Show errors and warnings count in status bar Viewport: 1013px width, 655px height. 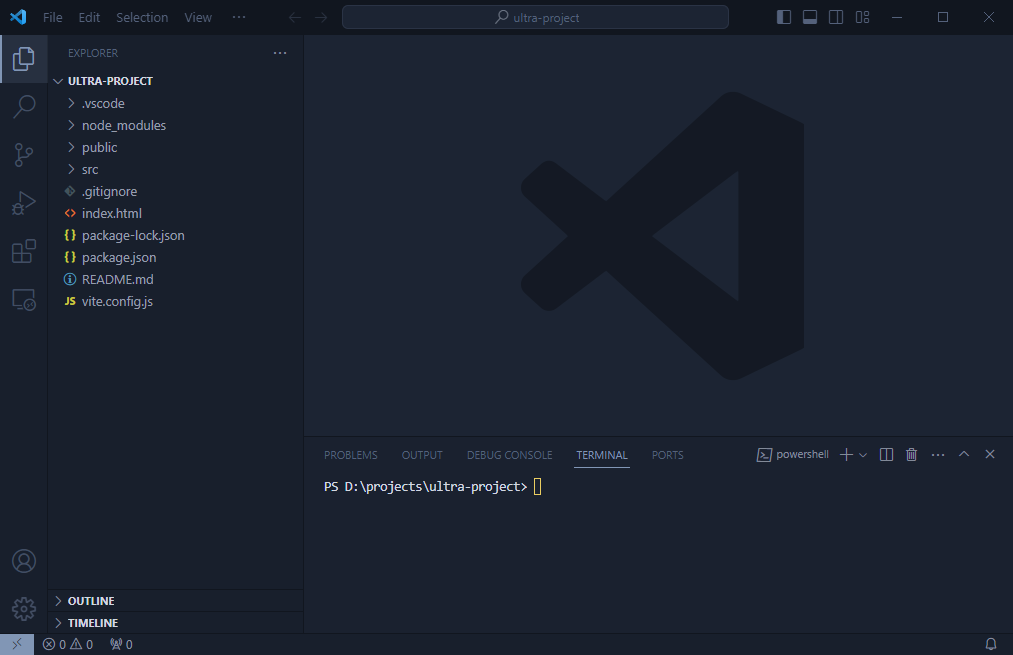(x=68, y=644)
